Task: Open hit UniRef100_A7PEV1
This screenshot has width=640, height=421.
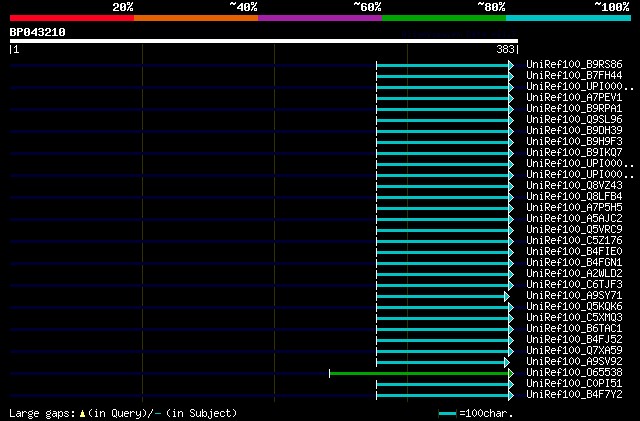Action: tap(574, 98)
